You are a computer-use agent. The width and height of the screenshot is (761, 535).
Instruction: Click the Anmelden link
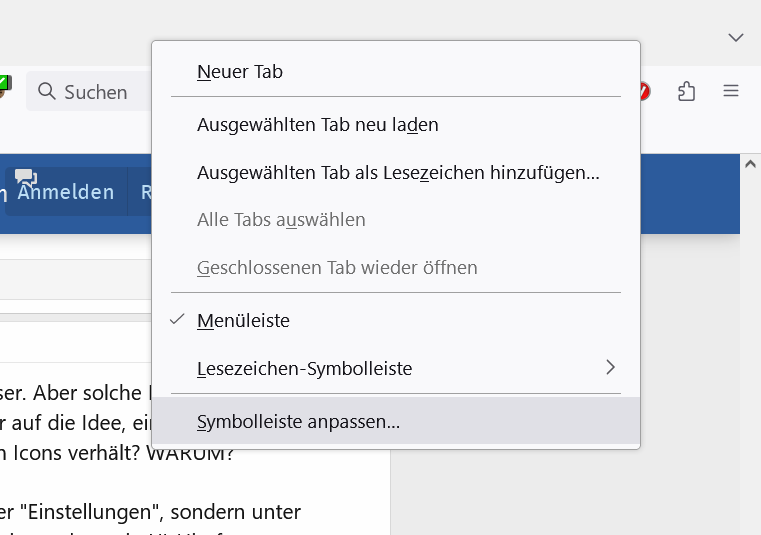[66, 192]
